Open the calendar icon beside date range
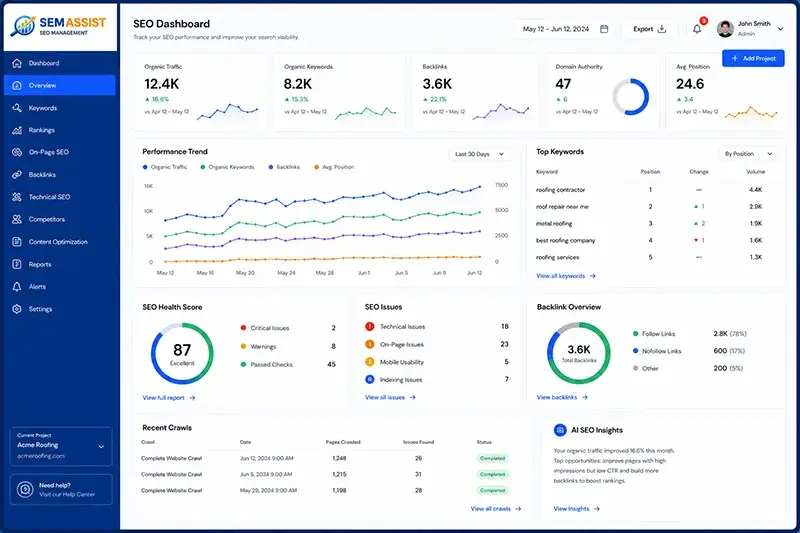 [x=604, y=29]
